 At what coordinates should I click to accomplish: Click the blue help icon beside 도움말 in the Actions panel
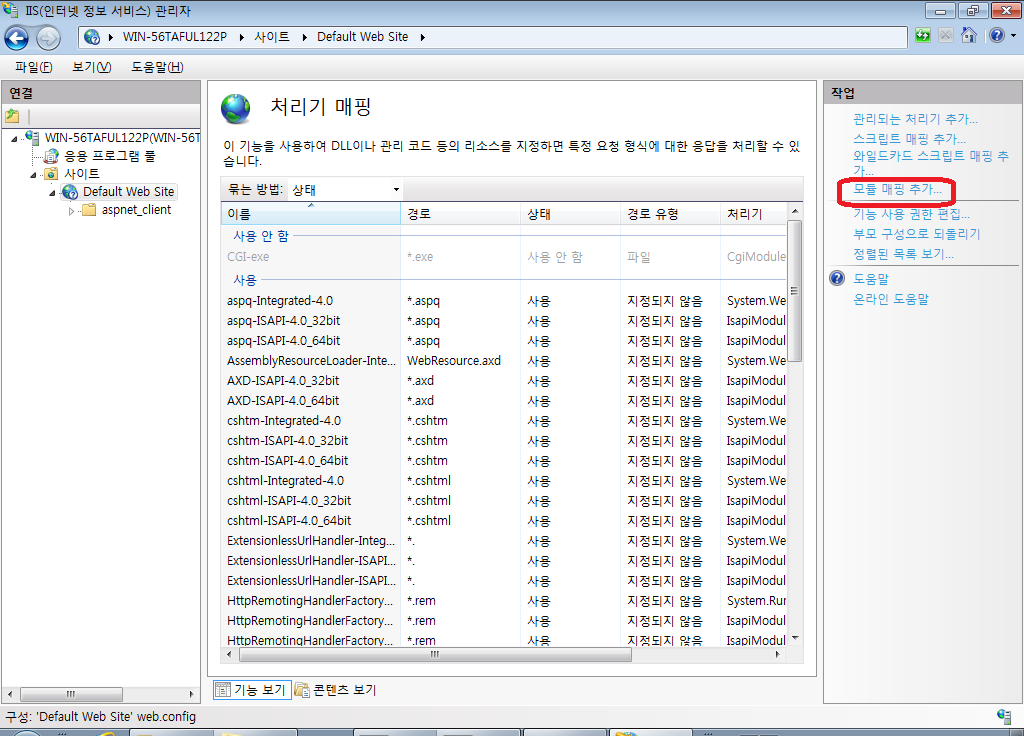point(836,278)
